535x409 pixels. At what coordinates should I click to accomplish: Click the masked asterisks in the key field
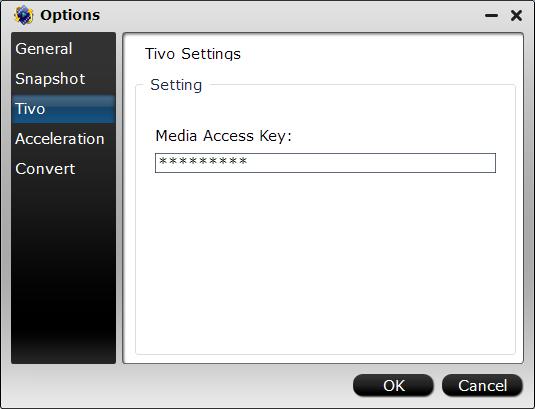203,161
